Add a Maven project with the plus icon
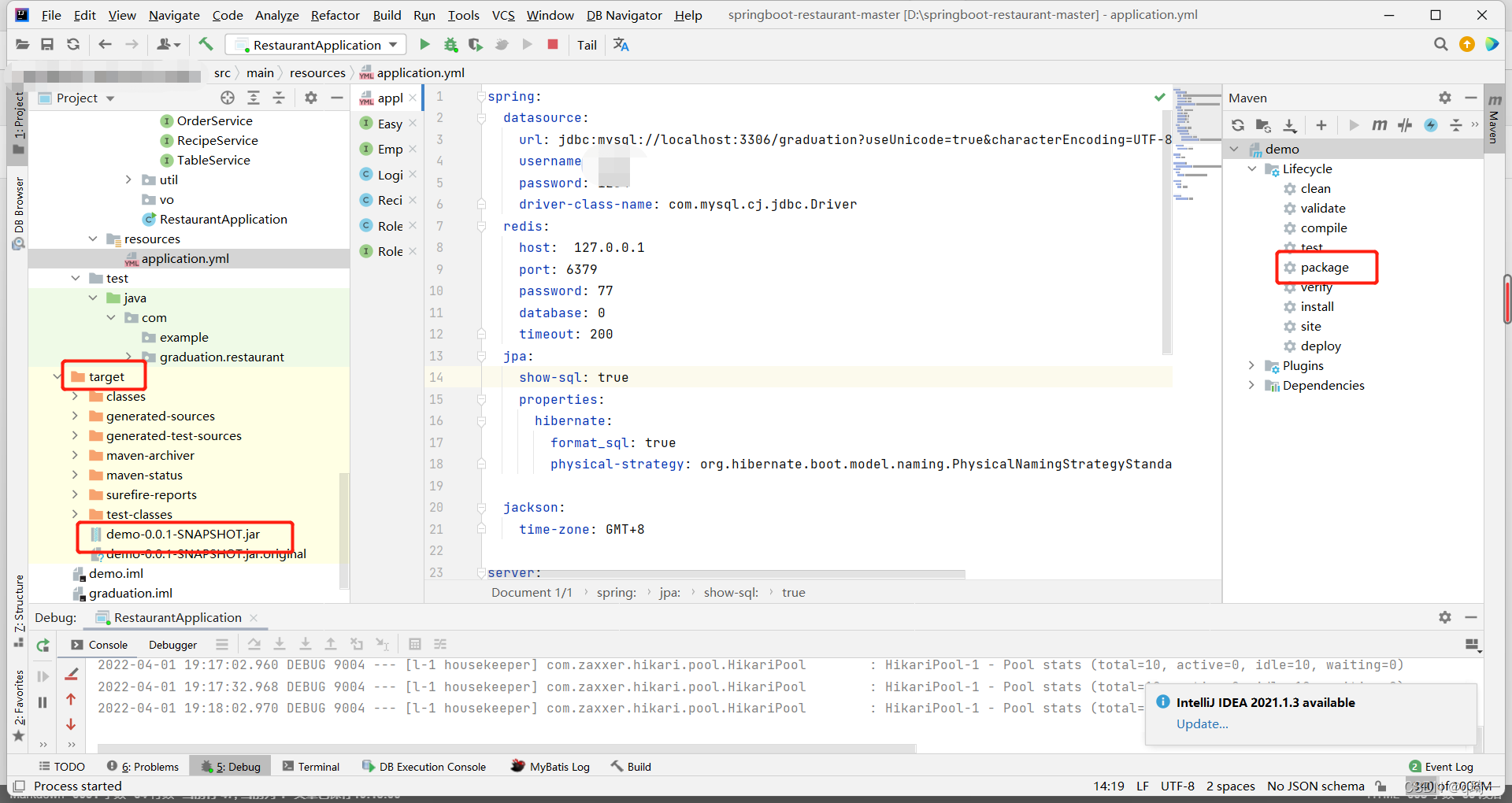 1321,125
